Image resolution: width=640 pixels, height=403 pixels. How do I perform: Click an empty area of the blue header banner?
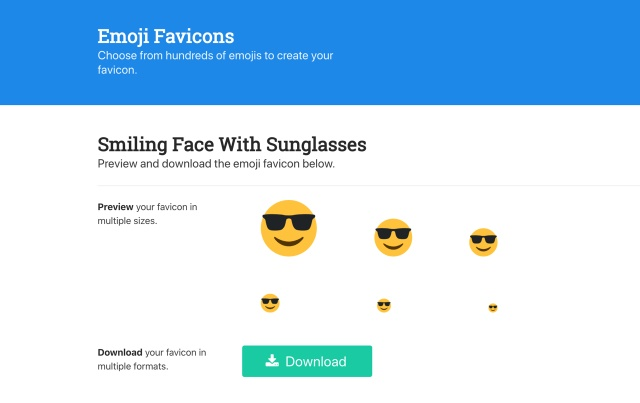(500, 52)
